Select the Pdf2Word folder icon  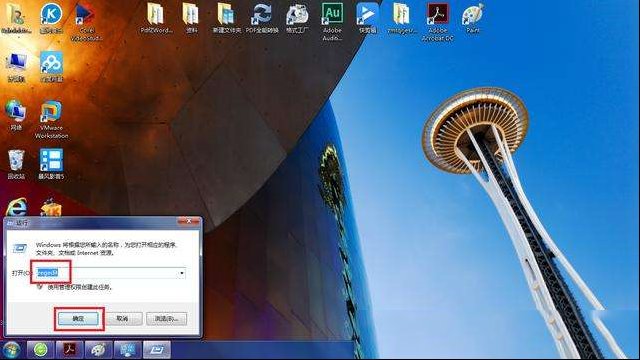(156, 18)
